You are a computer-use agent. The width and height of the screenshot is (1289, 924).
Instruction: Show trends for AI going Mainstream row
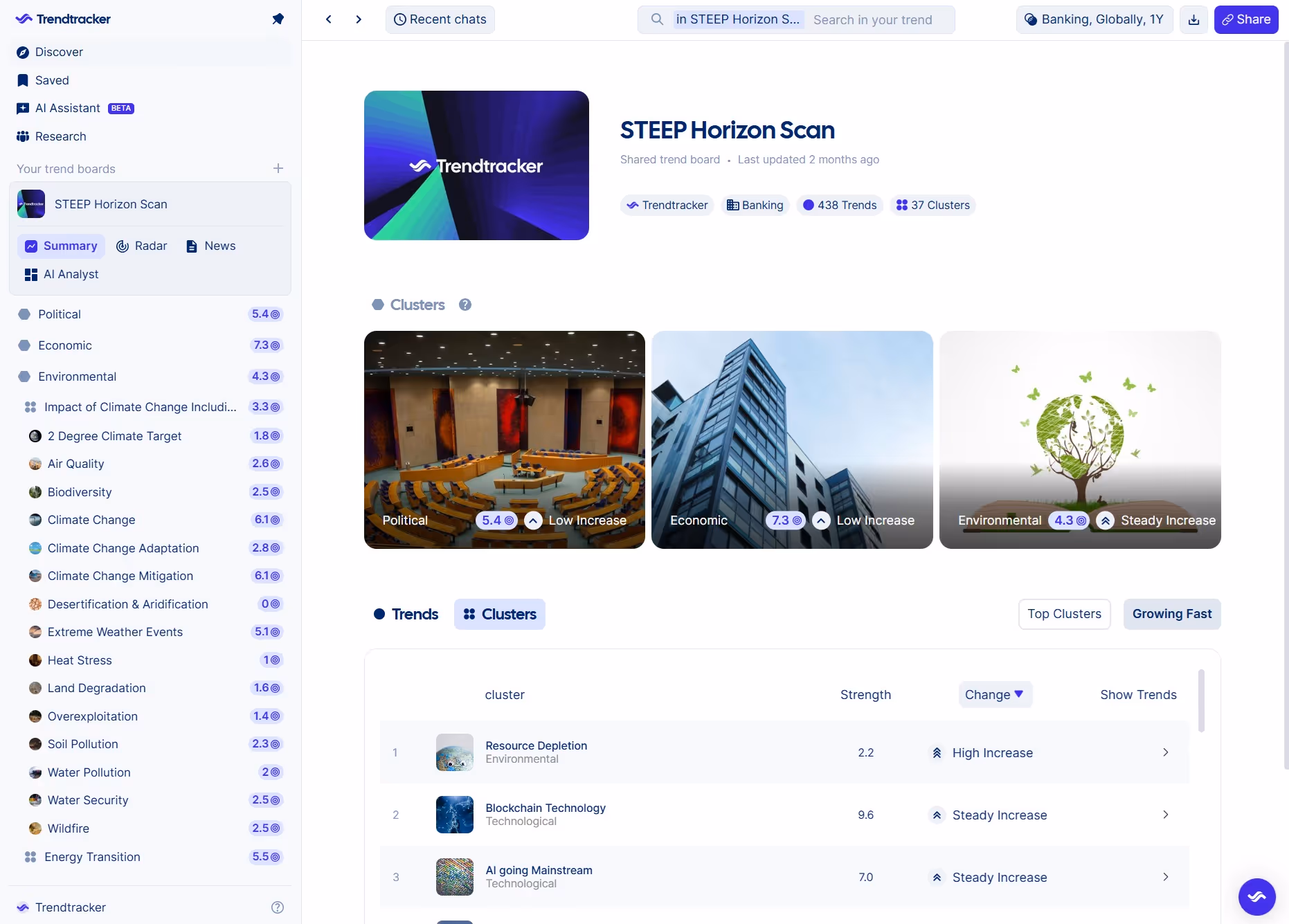pyautogui.click(x=1166, y=877)
